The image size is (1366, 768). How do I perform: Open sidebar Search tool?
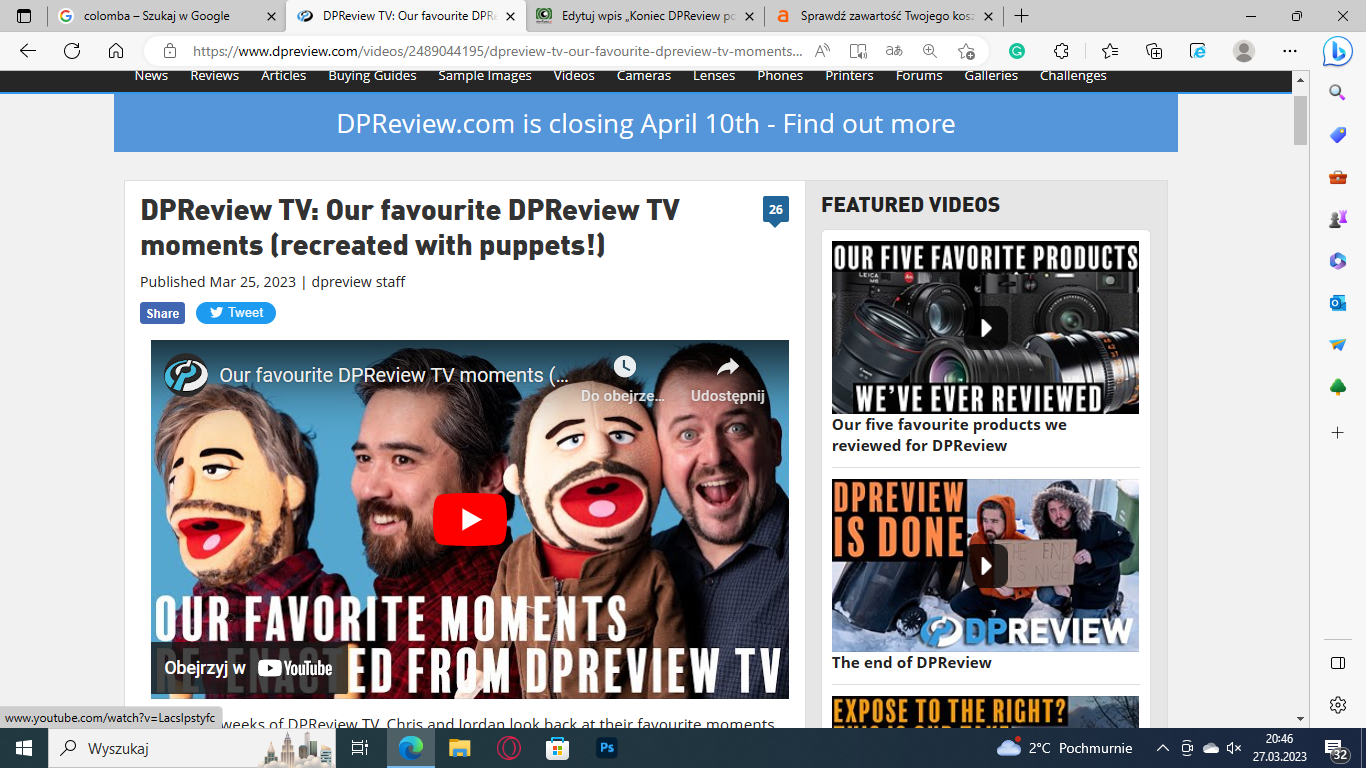coord(1337,93)
